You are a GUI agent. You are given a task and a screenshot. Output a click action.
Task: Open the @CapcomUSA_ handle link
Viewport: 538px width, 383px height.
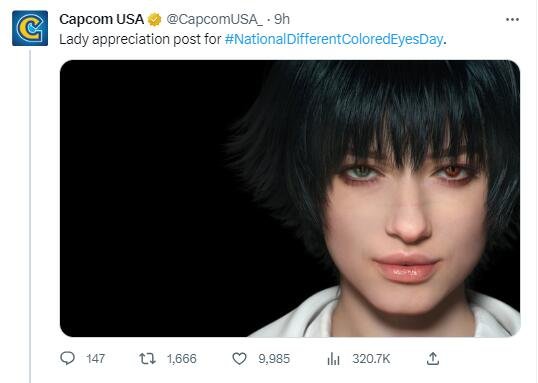[x=214, y=20]
